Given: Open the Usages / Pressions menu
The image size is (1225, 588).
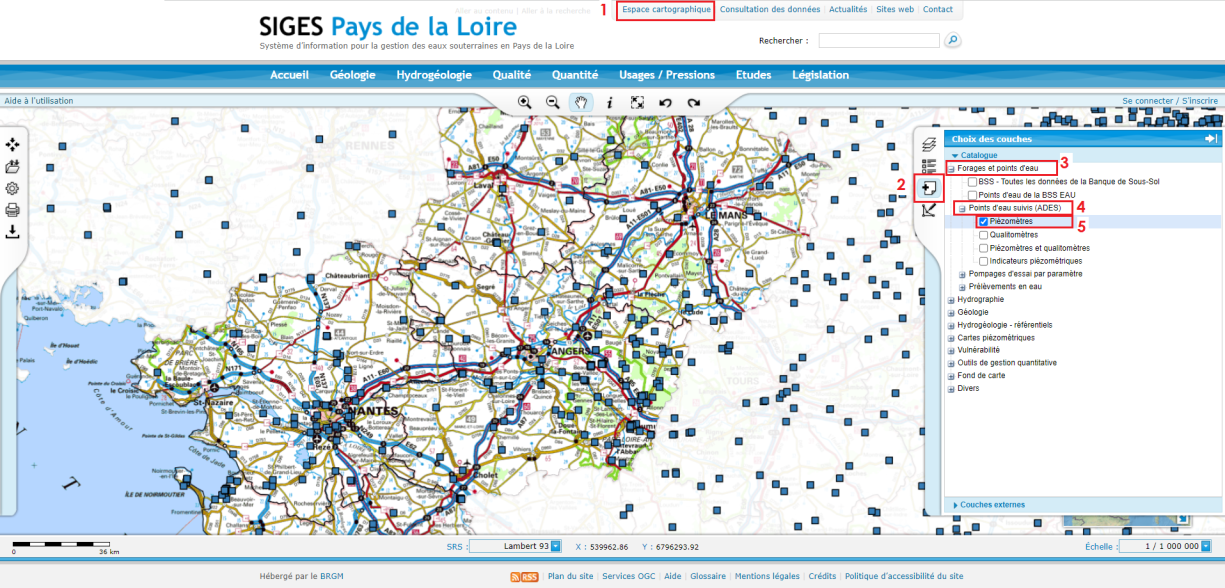Looking at the screenshot, I should (x=667, y=75).
